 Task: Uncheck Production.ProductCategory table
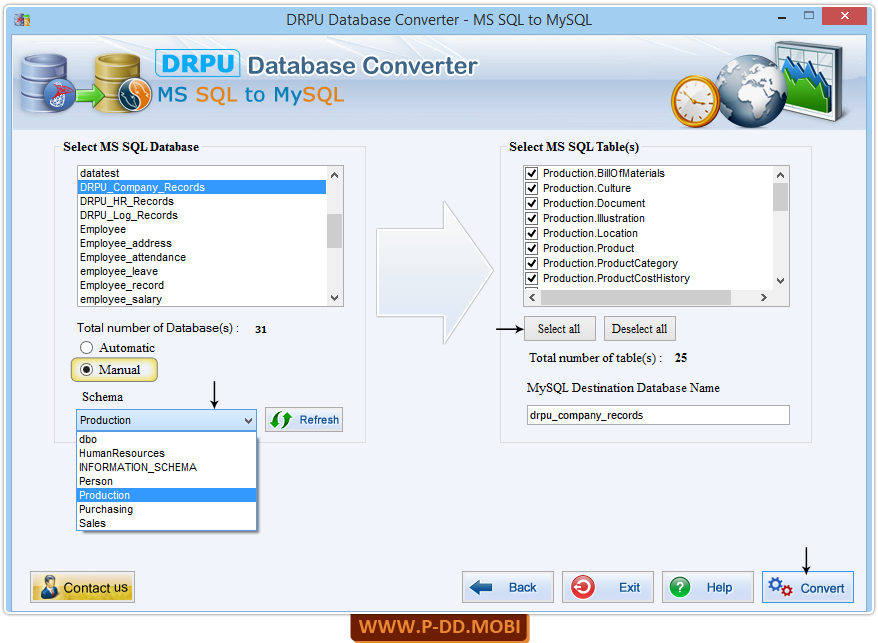[x=531, y=263]
